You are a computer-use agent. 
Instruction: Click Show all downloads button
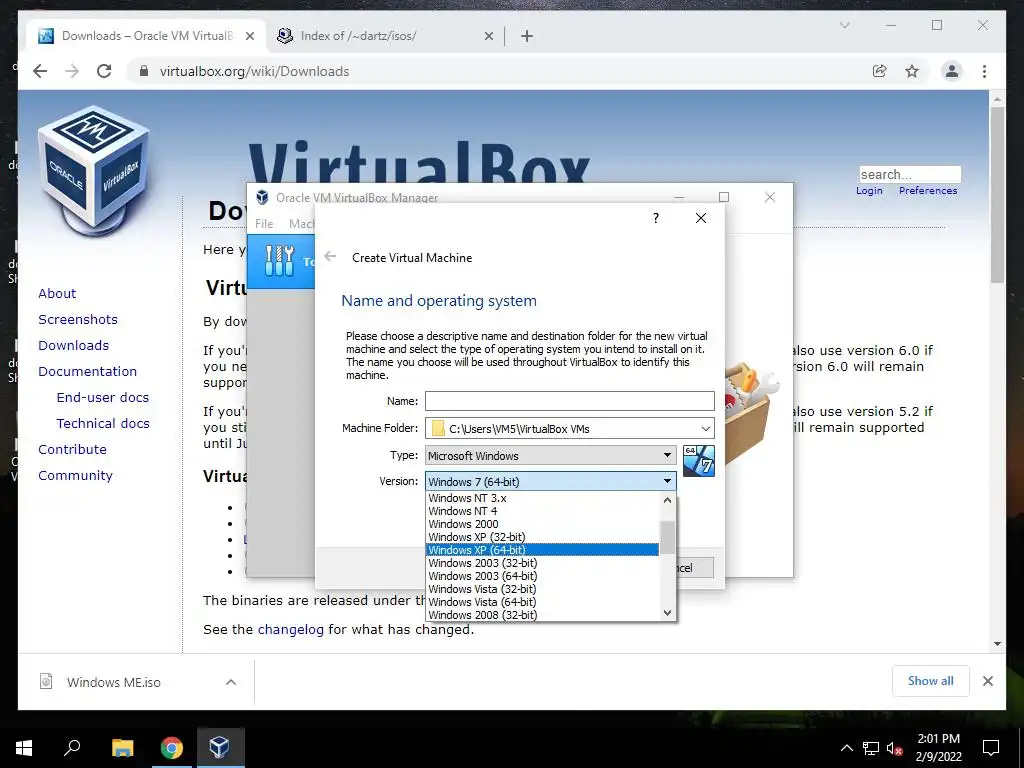(931, 681)
